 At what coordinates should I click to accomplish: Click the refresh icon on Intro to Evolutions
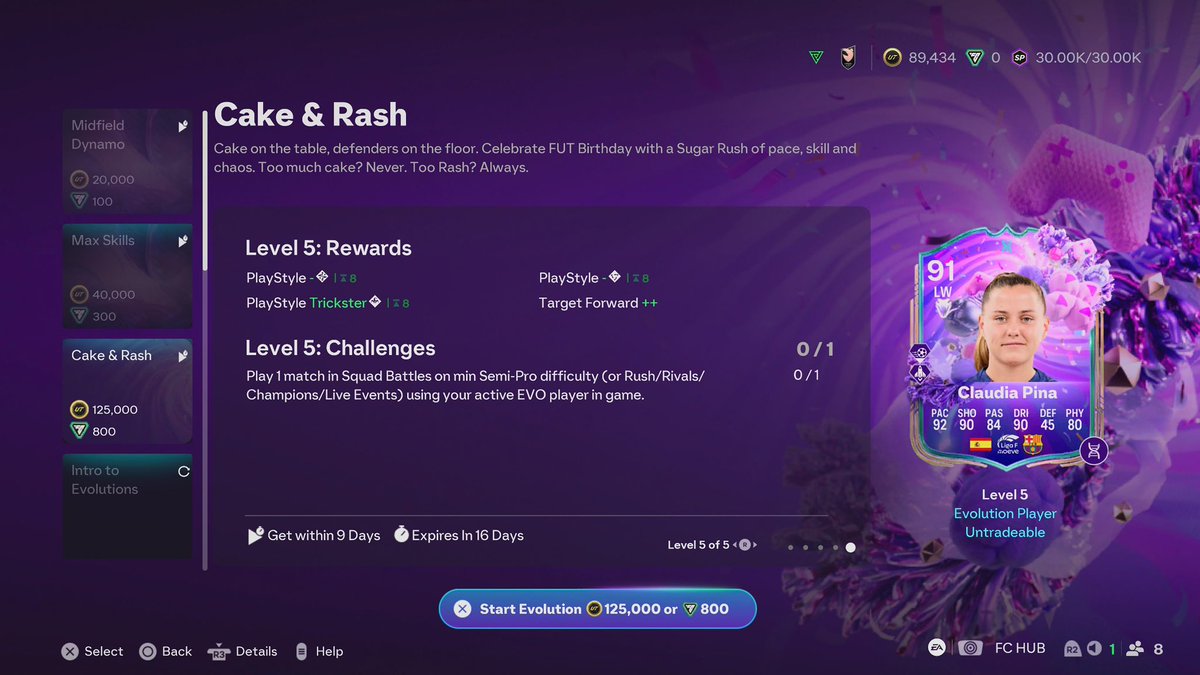183,471
